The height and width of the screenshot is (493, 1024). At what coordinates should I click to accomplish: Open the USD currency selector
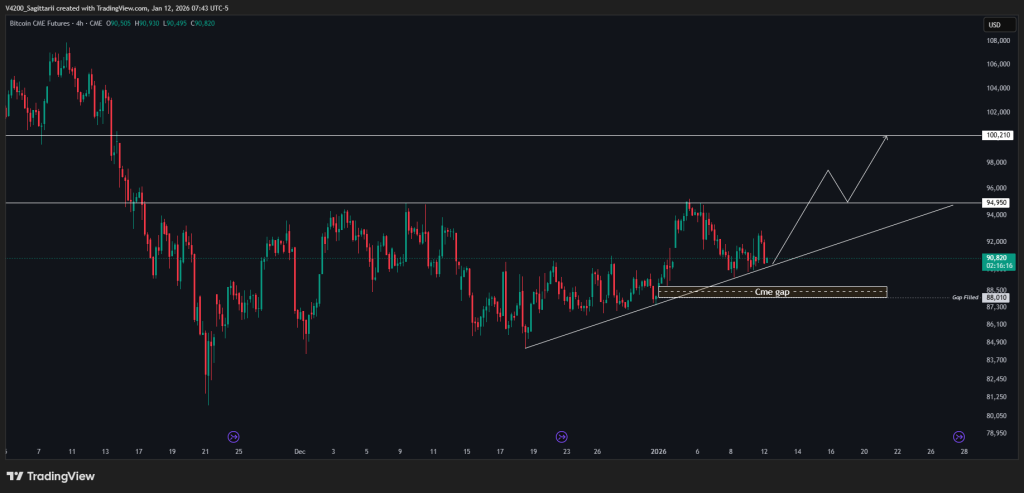tap(994, 25)
